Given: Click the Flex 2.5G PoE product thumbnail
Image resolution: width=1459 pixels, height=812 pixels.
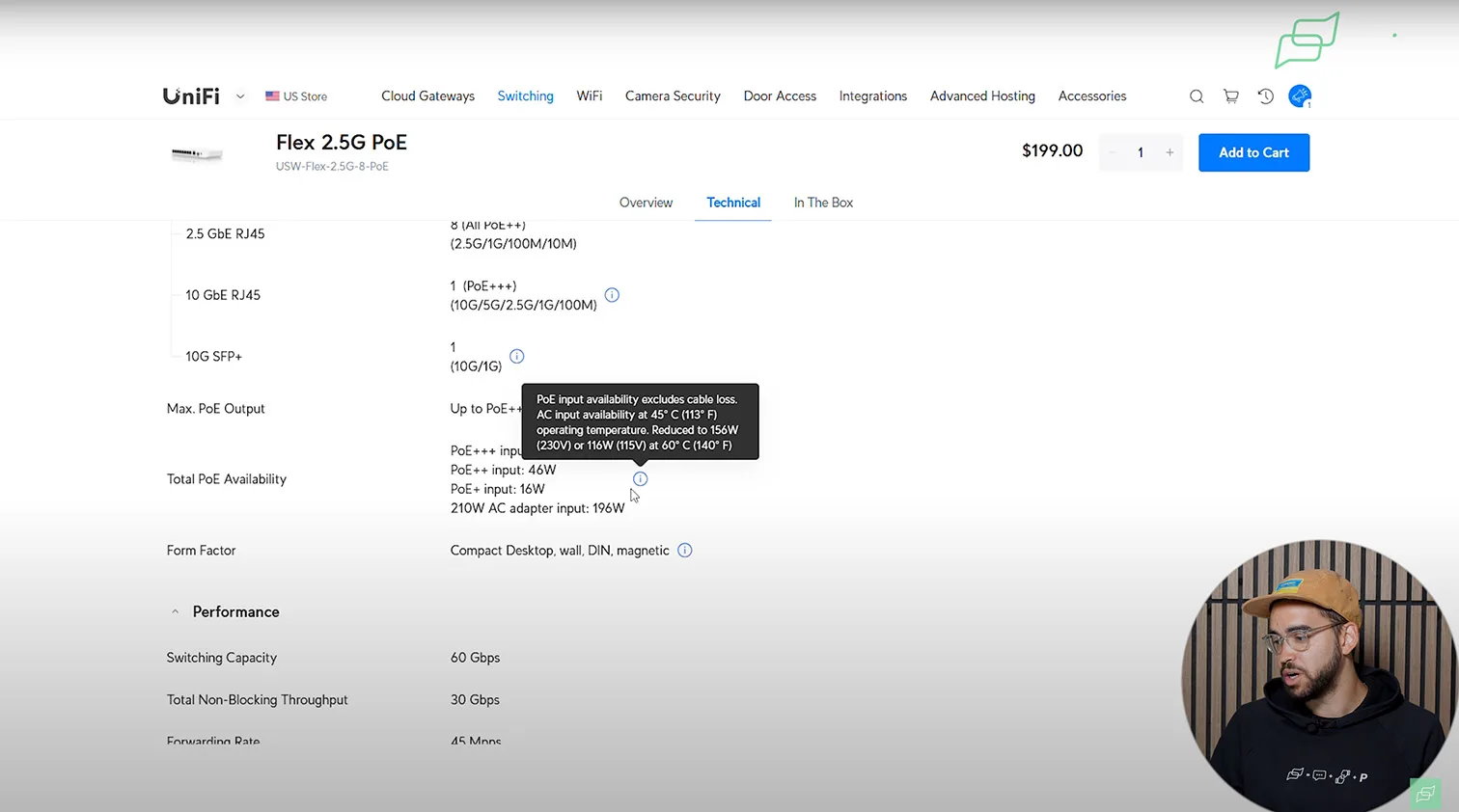Looking at the screenshot, I should (197, 154).
